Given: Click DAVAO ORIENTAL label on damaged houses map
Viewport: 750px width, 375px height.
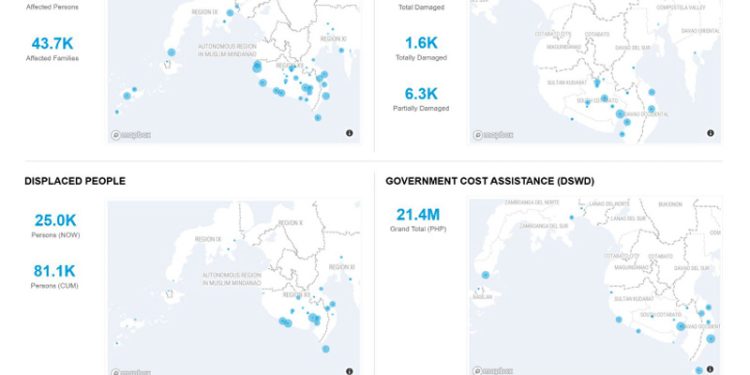Looking at the screenshot, I should 700,31.
